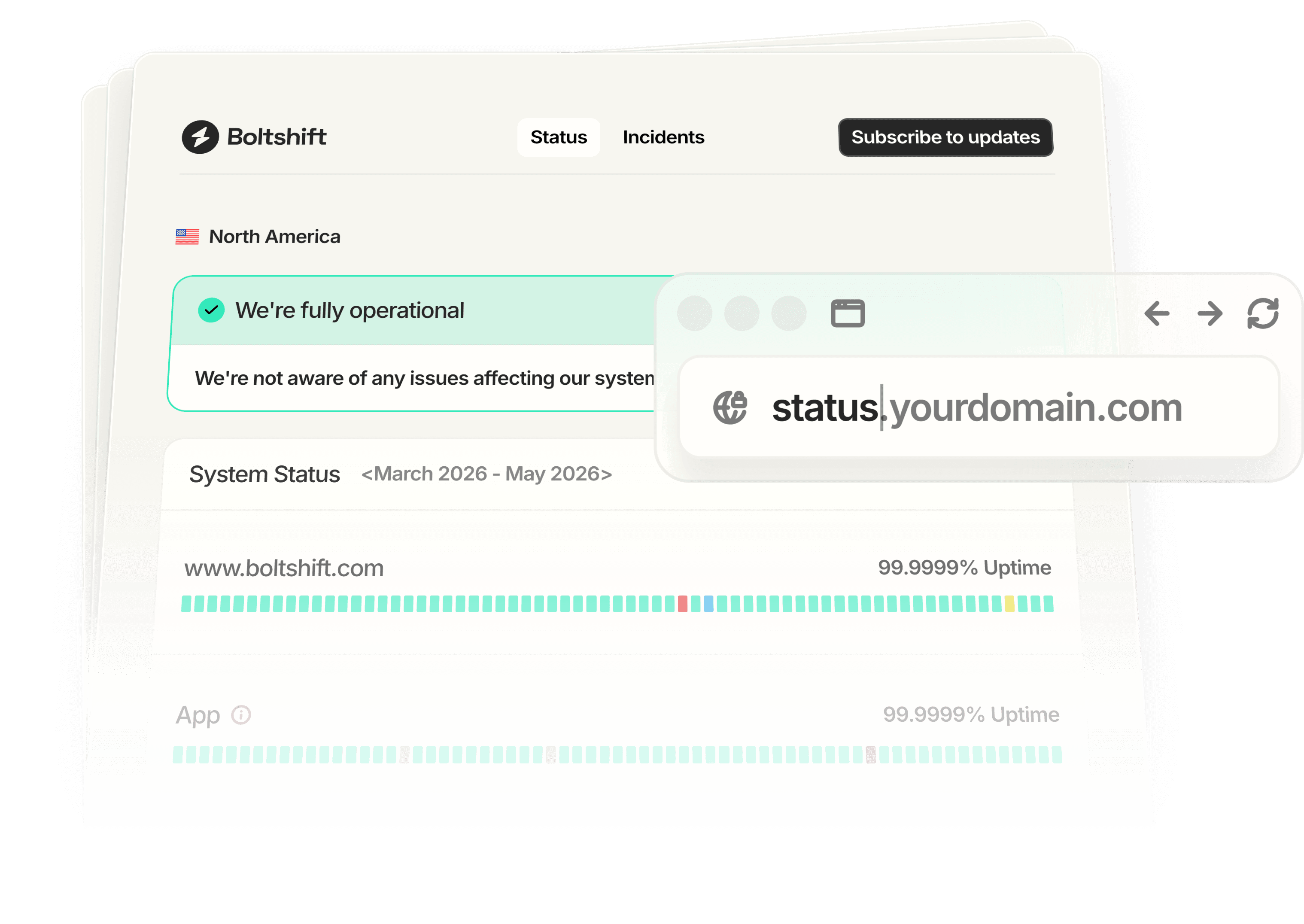Click the browser forward arrow
The width and height of the screenshot is (1304, 924).
click(1210, 313)
